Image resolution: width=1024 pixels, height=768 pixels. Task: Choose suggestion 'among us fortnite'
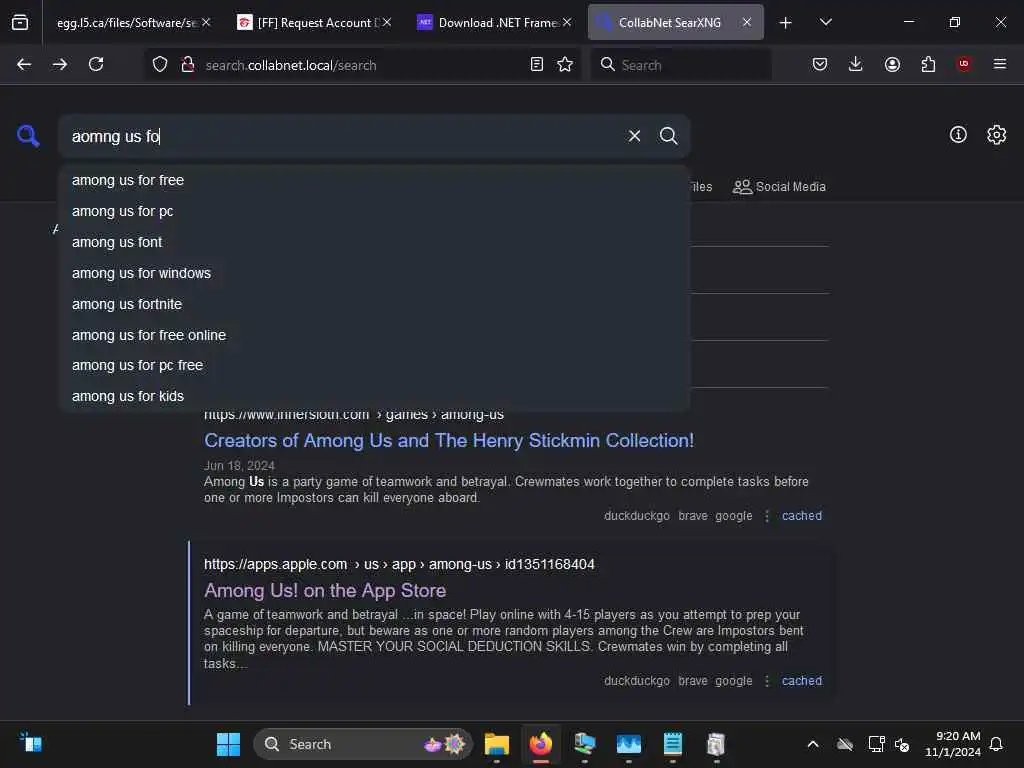pos(374,304)
